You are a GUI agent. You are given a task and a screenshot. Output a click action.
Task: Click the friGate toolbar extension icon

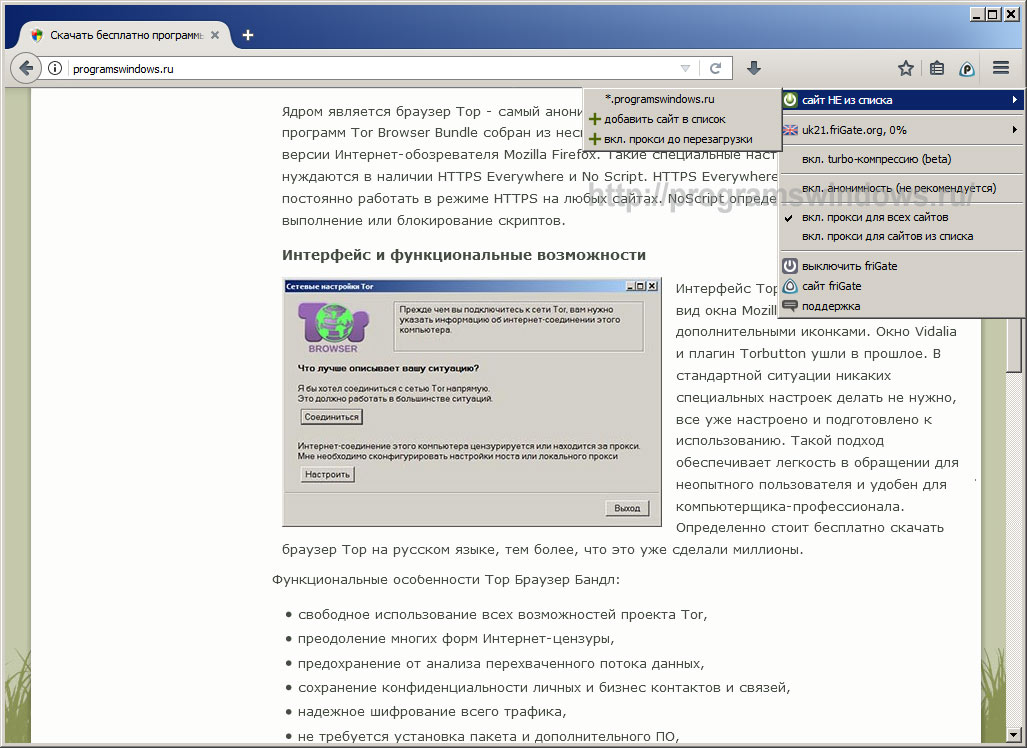(967, 68)
